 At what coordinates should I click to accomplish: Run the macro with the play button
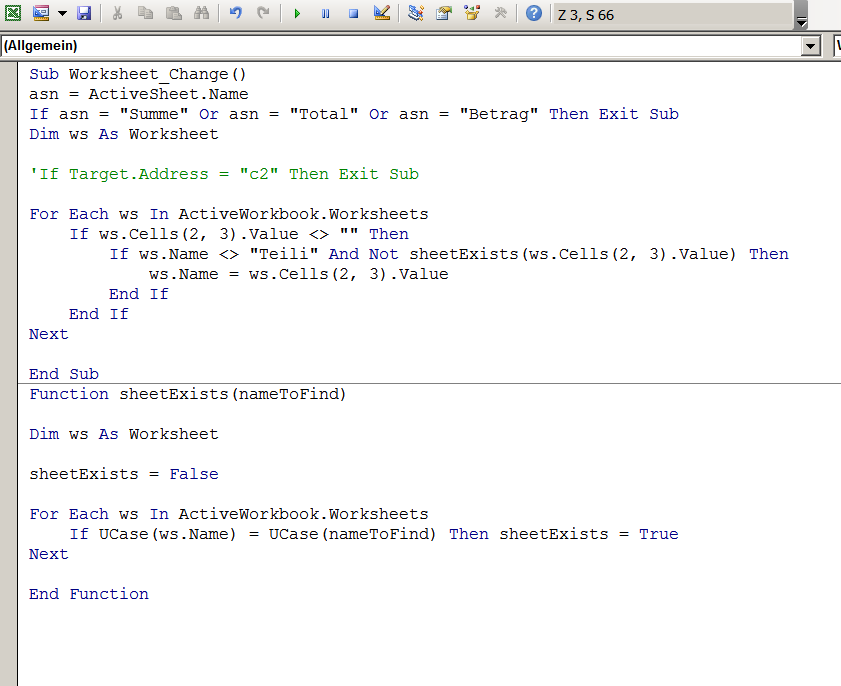click(297, 13)
